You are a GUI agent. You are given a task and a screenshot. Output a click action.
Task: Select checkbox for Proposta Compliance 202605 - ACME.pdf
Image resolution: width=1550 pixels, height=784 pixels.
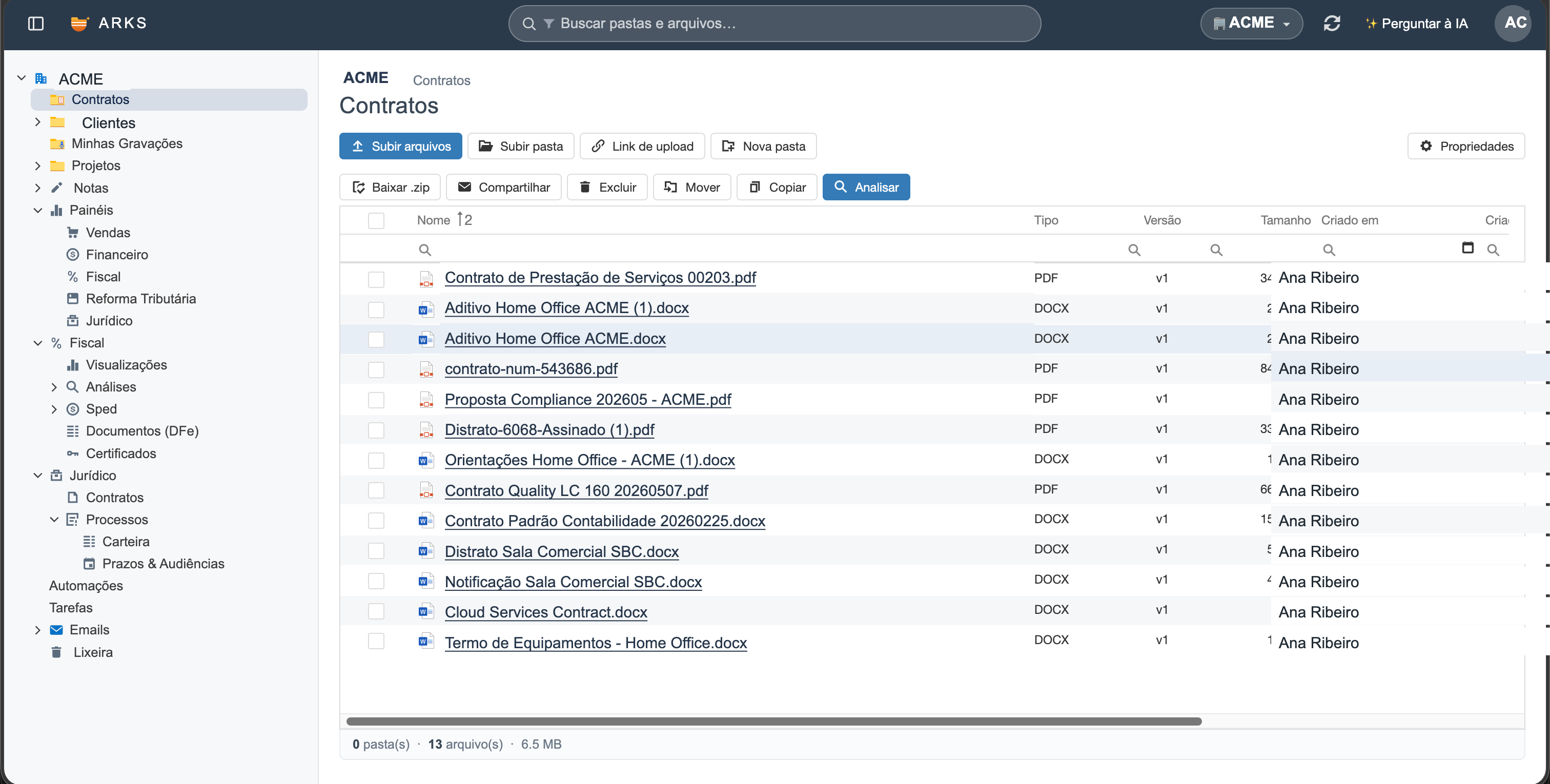[376, 400]
